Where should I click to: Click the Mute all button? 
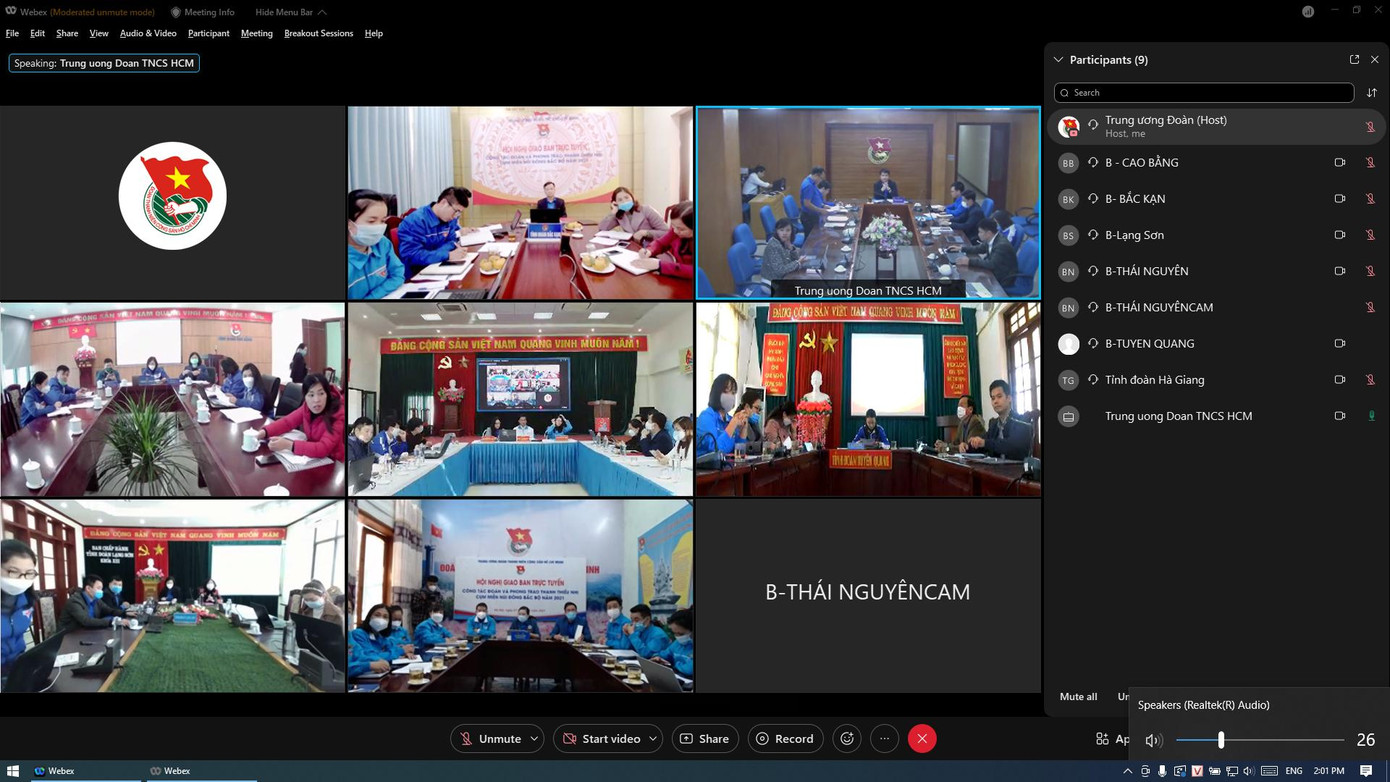1078,696
